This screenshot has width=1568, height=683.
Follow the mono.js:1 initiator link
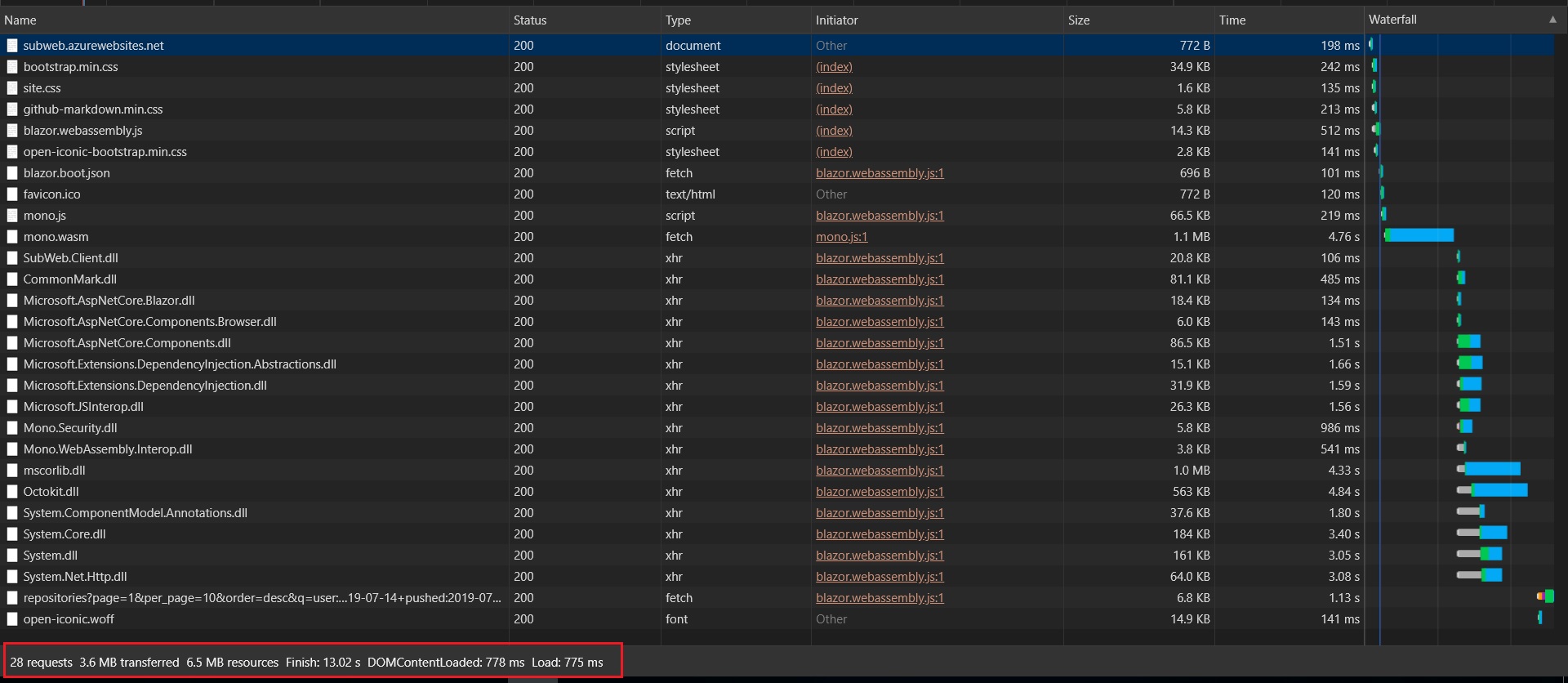coord(841,237)
